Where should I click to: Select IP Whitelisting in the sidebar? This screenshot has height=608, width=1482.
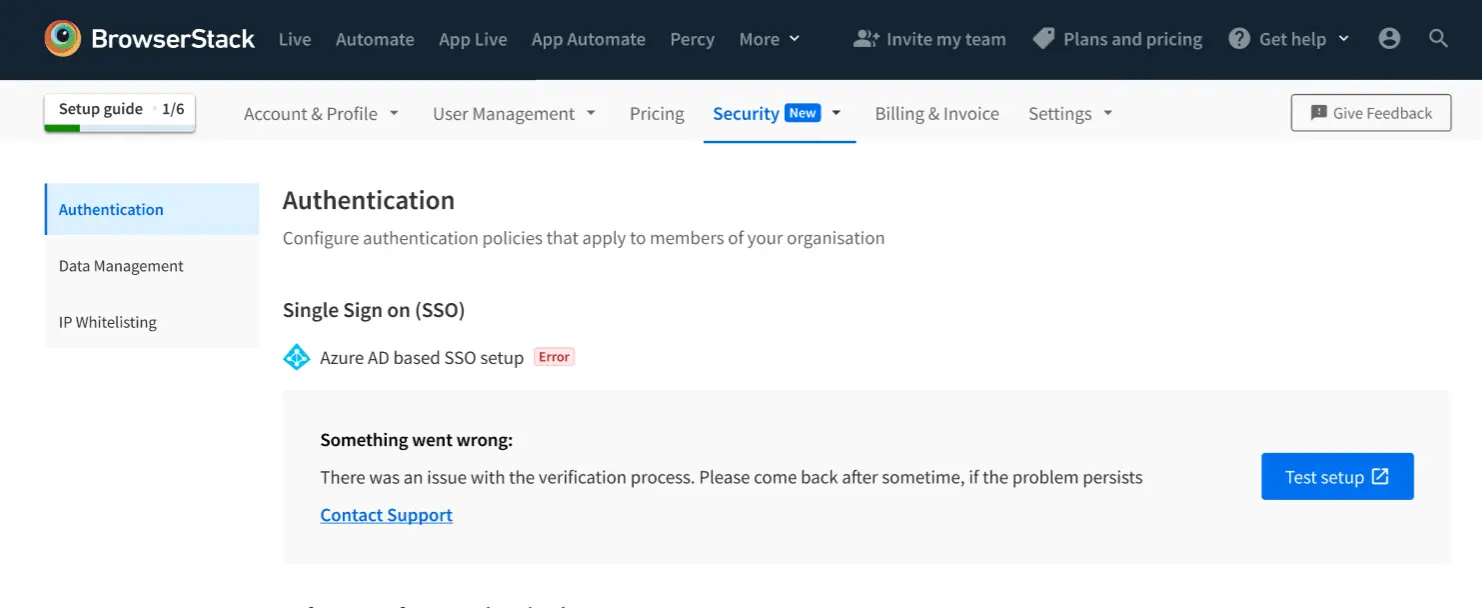pos(108,322)
